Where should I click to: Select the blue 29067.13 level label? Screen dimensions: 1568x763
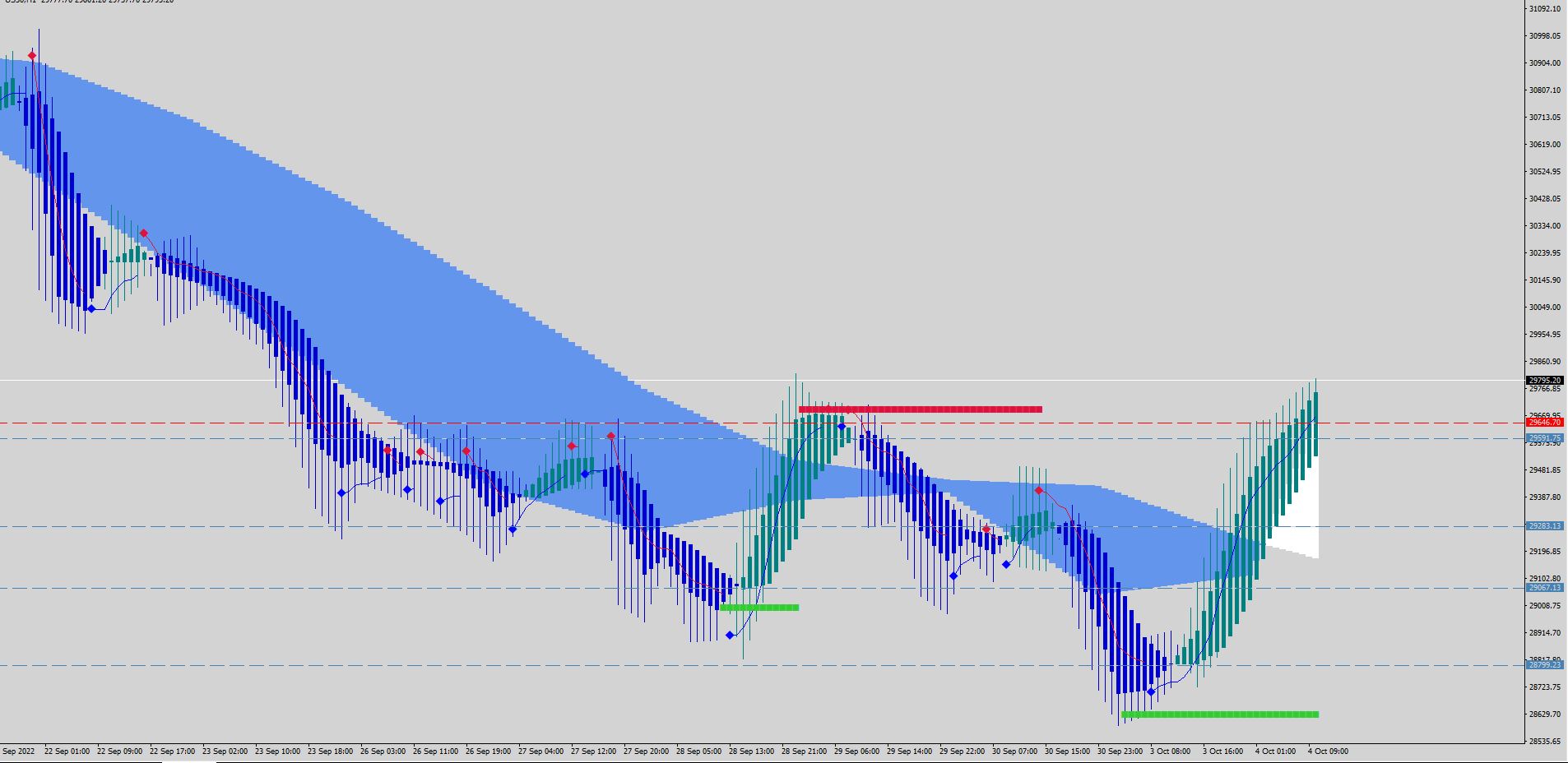click(1544, 588)
